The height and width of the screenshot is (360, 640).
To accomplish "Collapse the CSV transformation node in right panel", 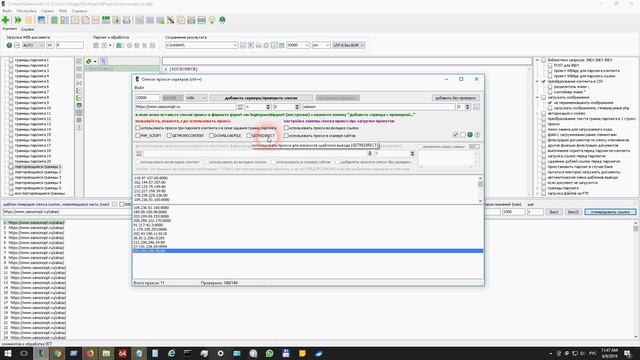I will point(538,82).
